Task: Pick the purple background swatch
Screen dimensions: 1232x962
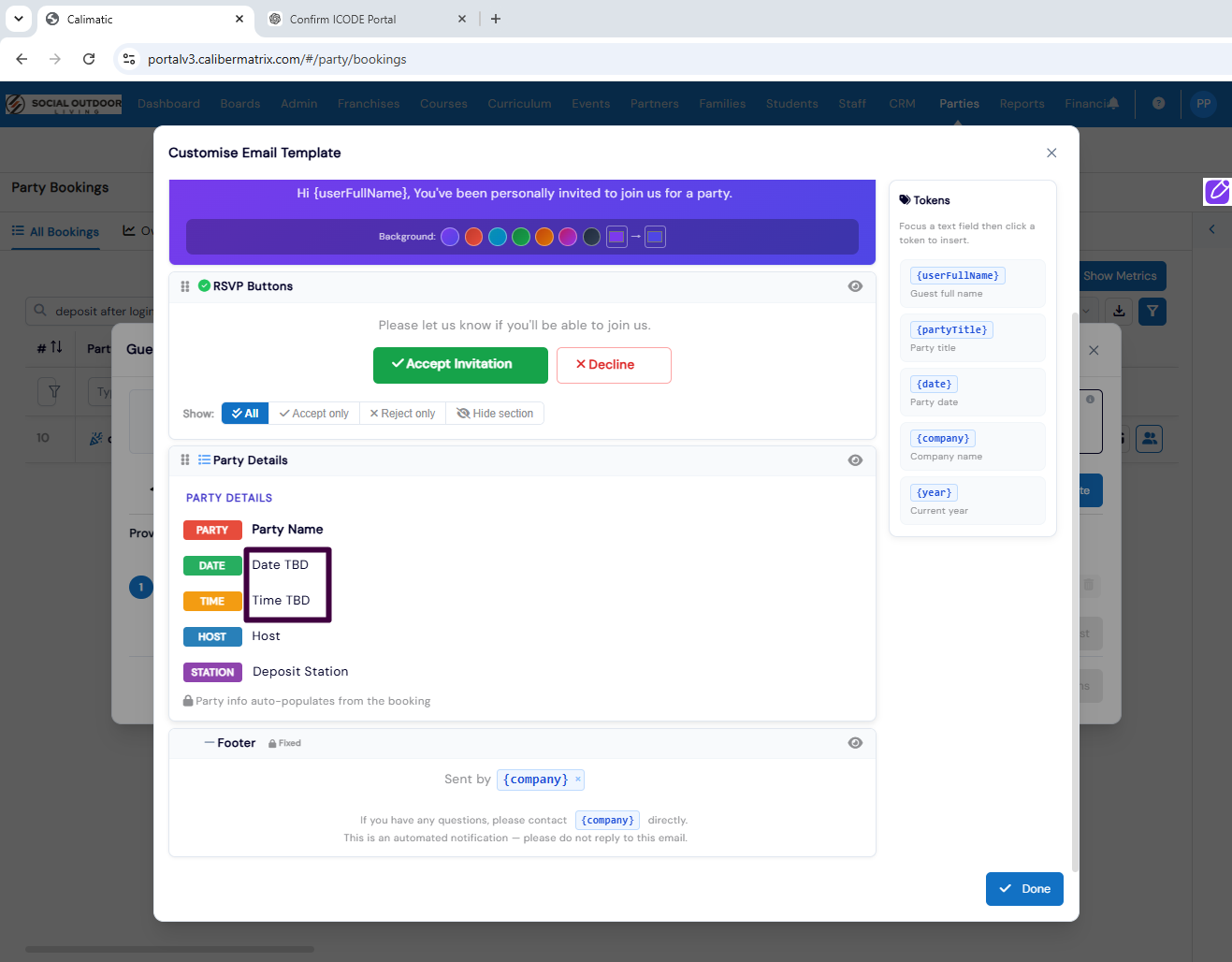Action: [x=450, y=237]
